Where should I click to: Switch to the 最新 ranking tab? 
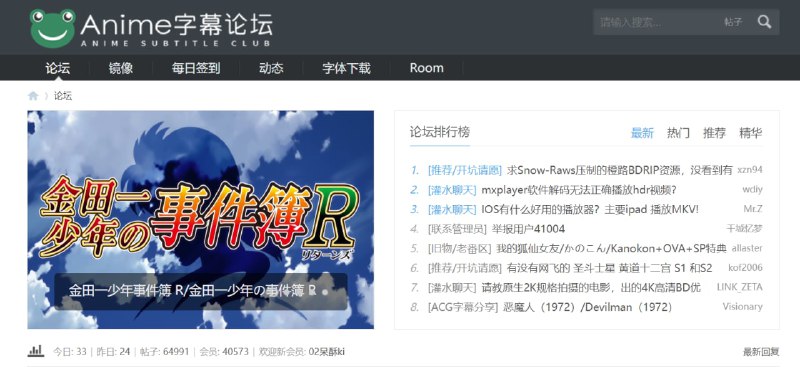point(642,133)
